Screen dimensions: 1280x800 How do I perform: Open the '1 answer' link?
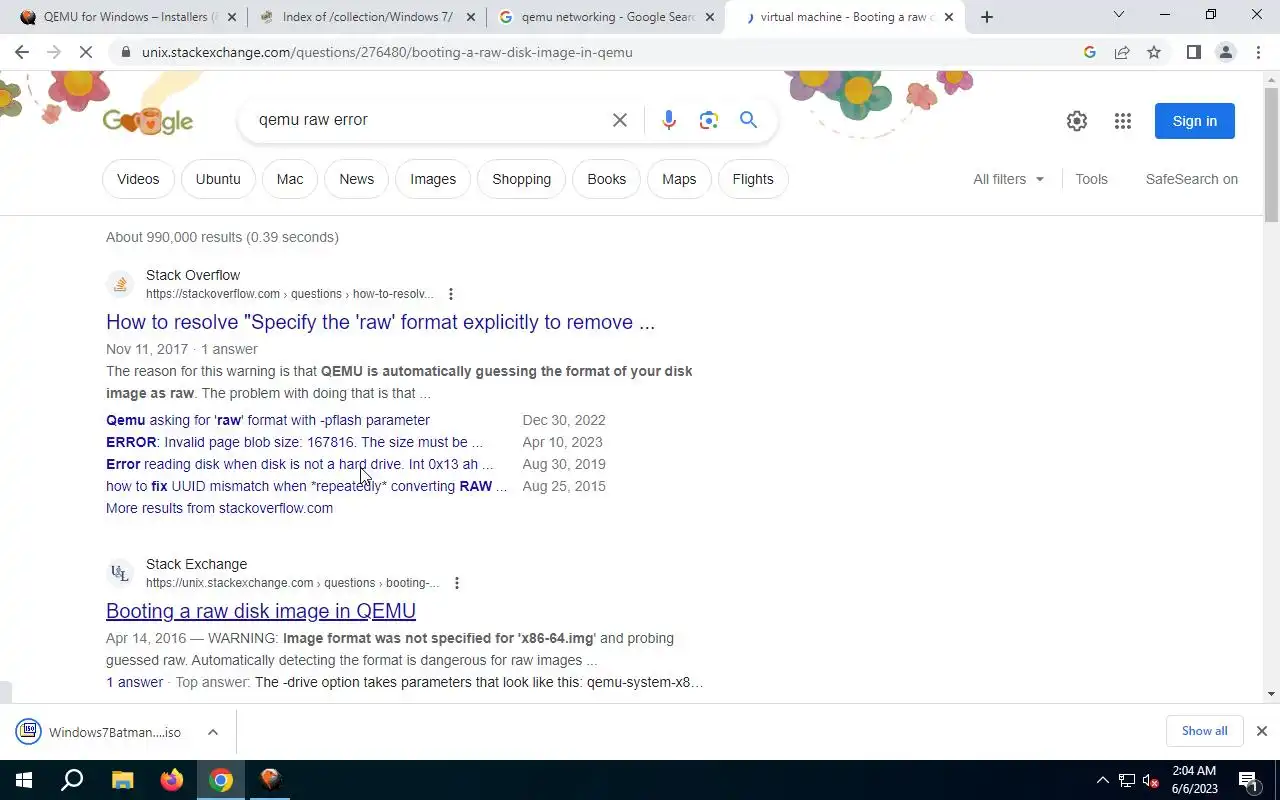[x=134, y=682]
